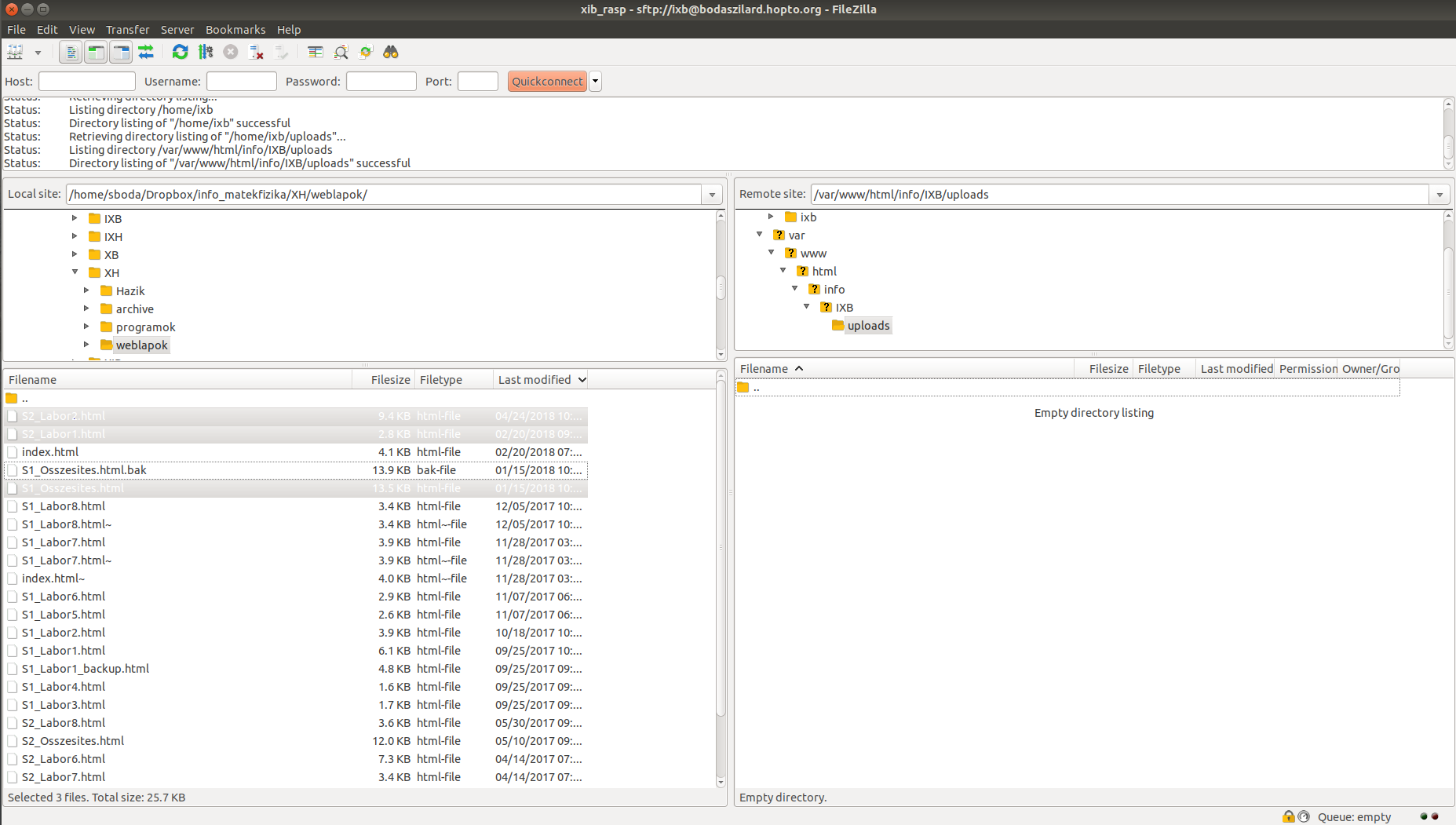
Task: Select remote info folder in tree
Action: click(834, 290)
